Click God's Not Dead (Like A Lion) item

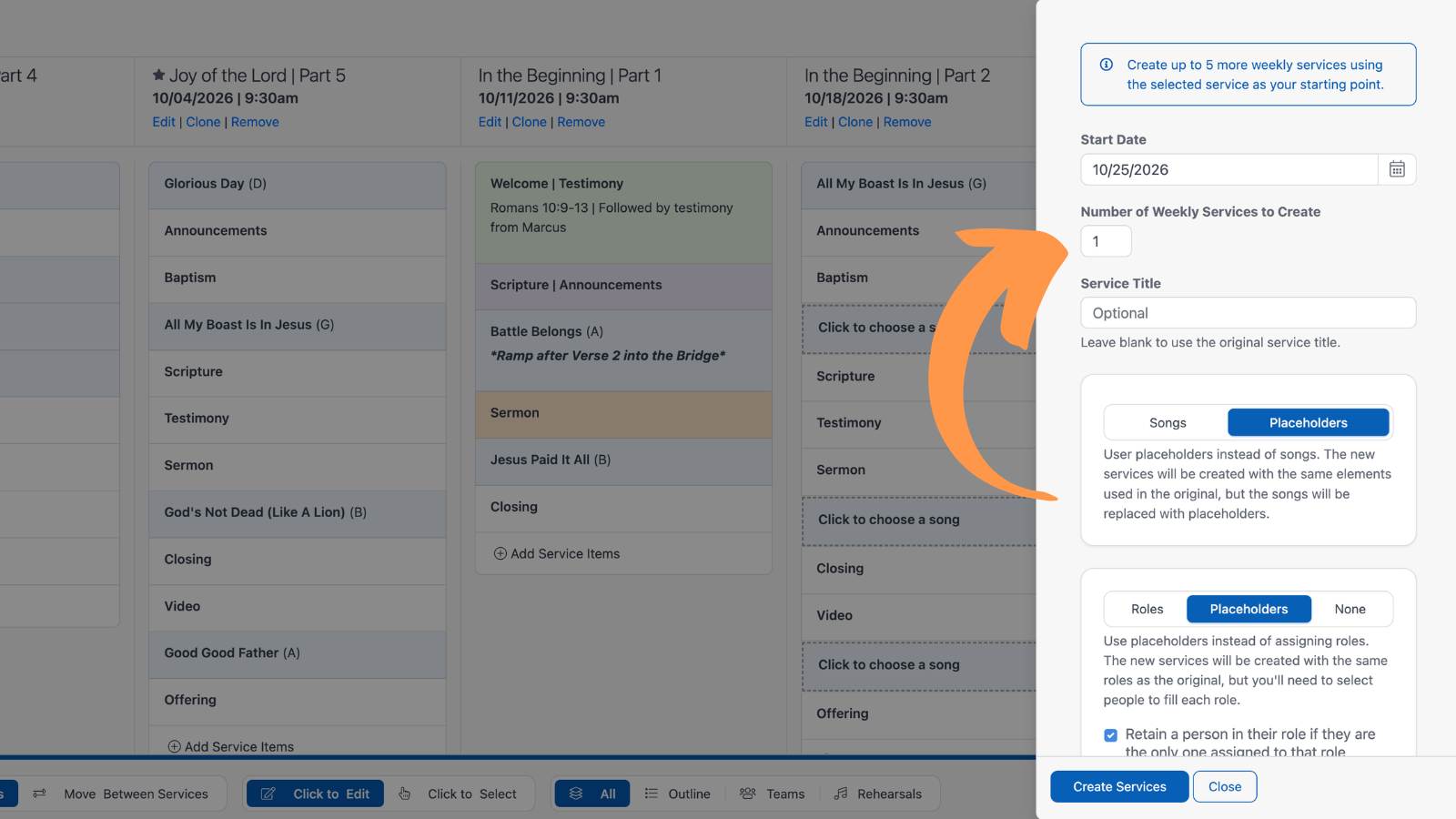coord(298,512)
